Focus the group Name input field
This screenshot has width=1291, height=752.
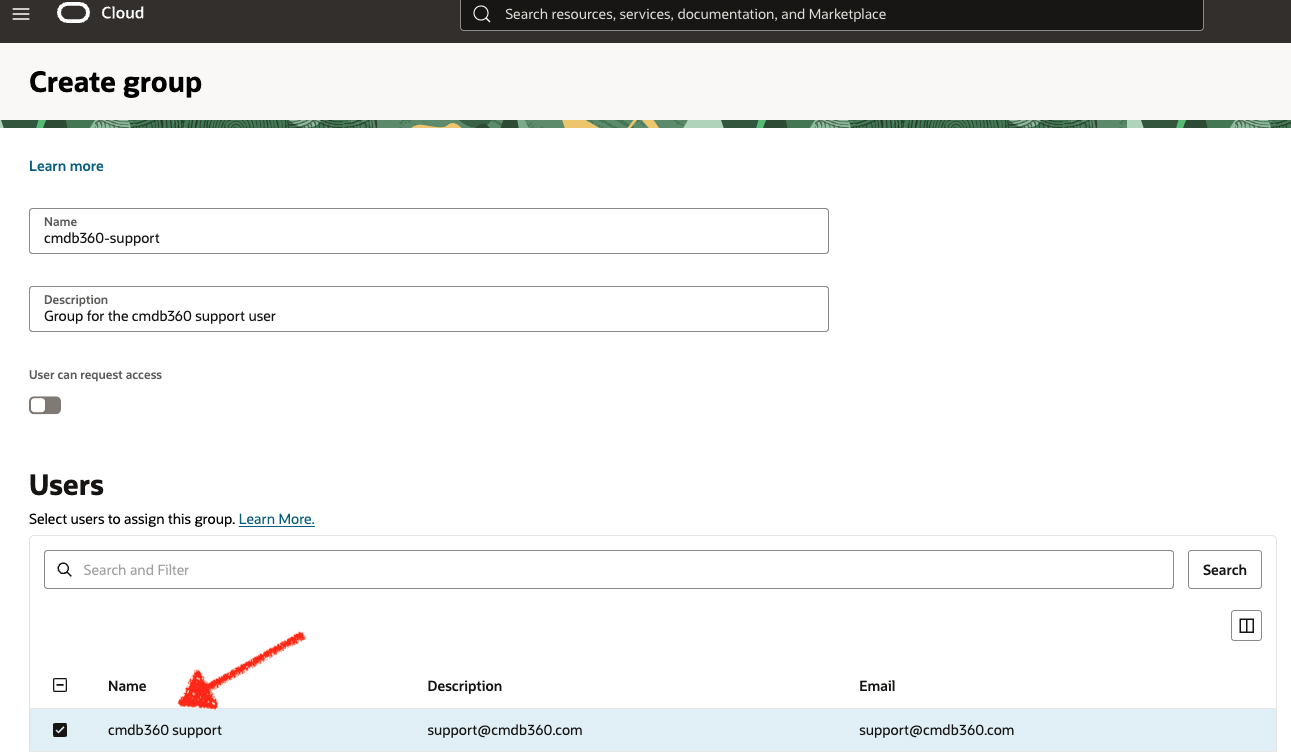click(429, 231)
